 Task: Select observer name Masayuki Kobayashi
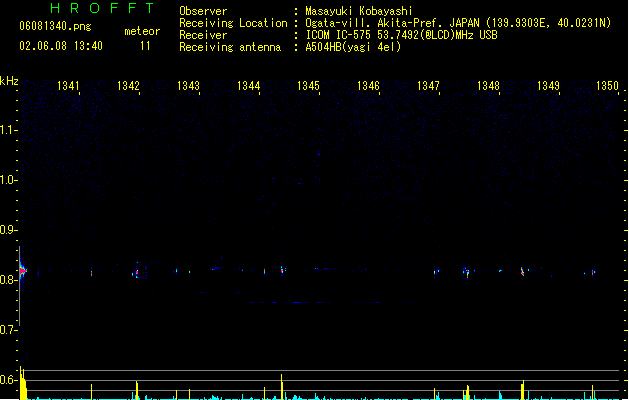tap(359, 11)
